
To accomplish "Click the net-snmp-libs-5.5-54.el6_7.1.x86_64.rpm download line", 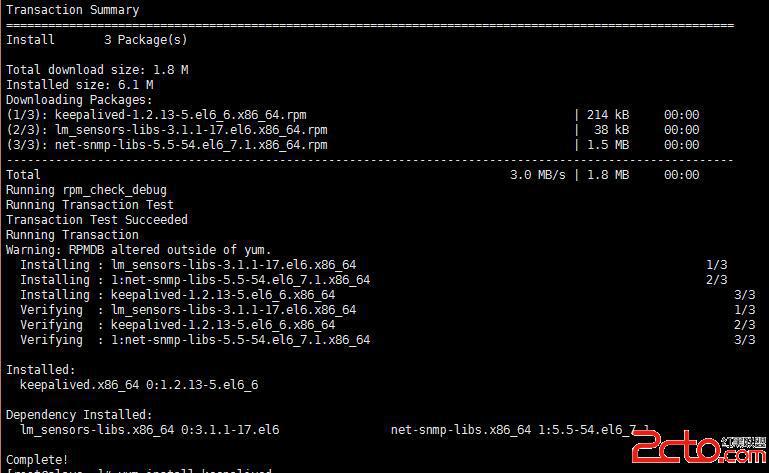I will 353,145.
